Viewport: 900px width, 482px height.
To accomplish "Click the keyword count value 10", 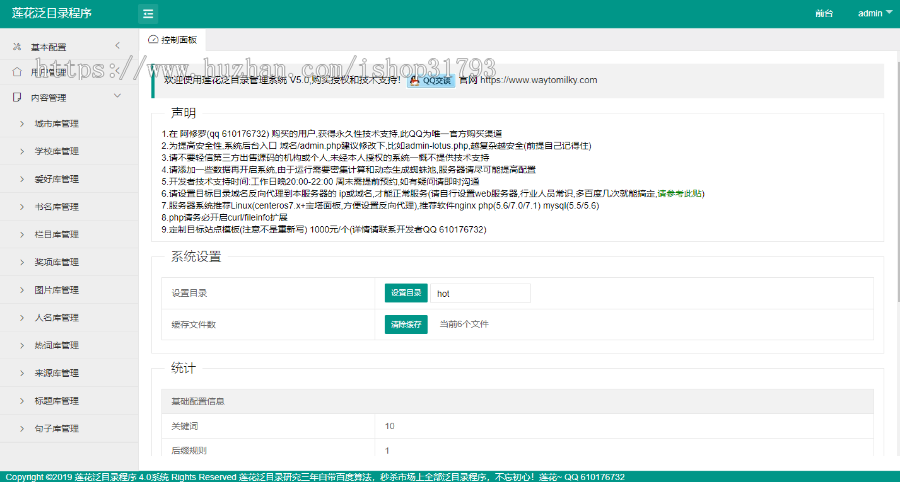I will [x=390, y=426].
